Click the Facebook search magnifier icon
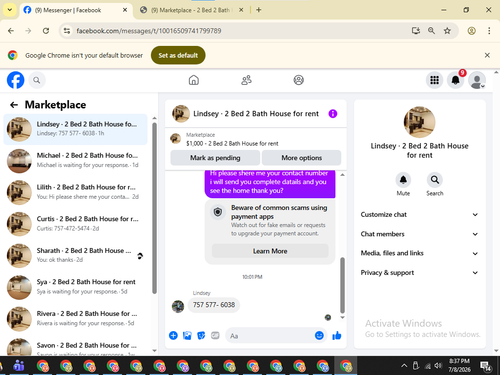500x375 pixels. pyautogui.click(x=37, y=80)
